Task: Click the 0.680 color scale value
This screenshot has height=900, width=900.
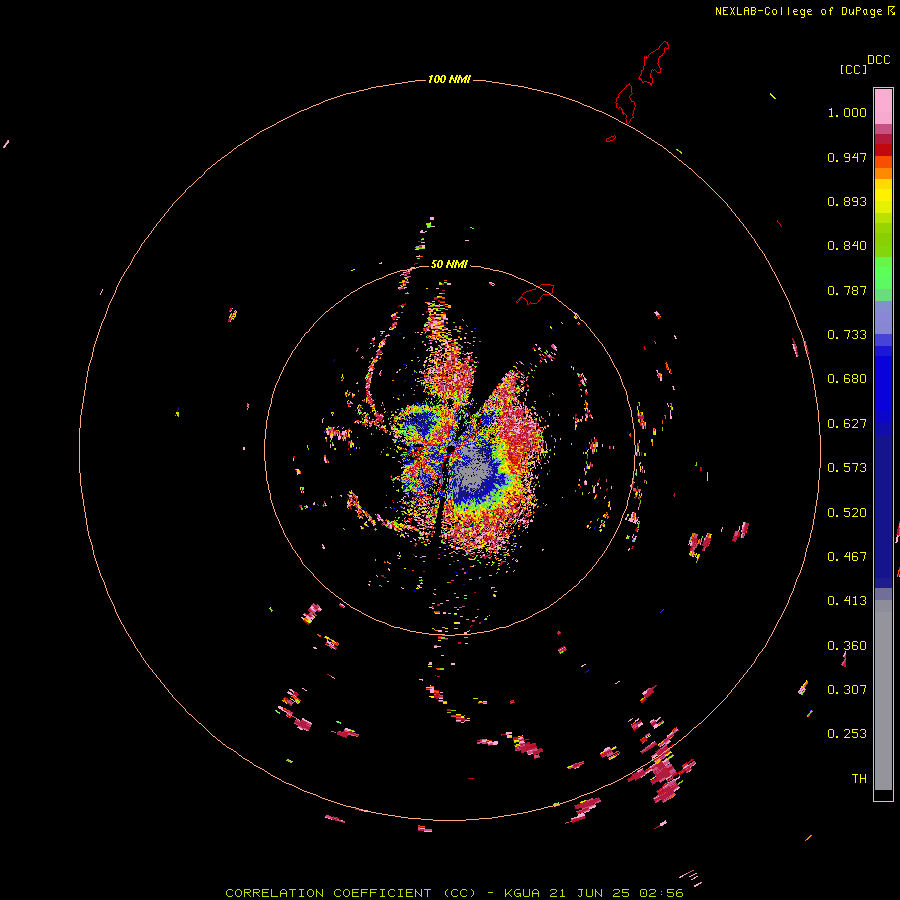Action: [847, 379]
